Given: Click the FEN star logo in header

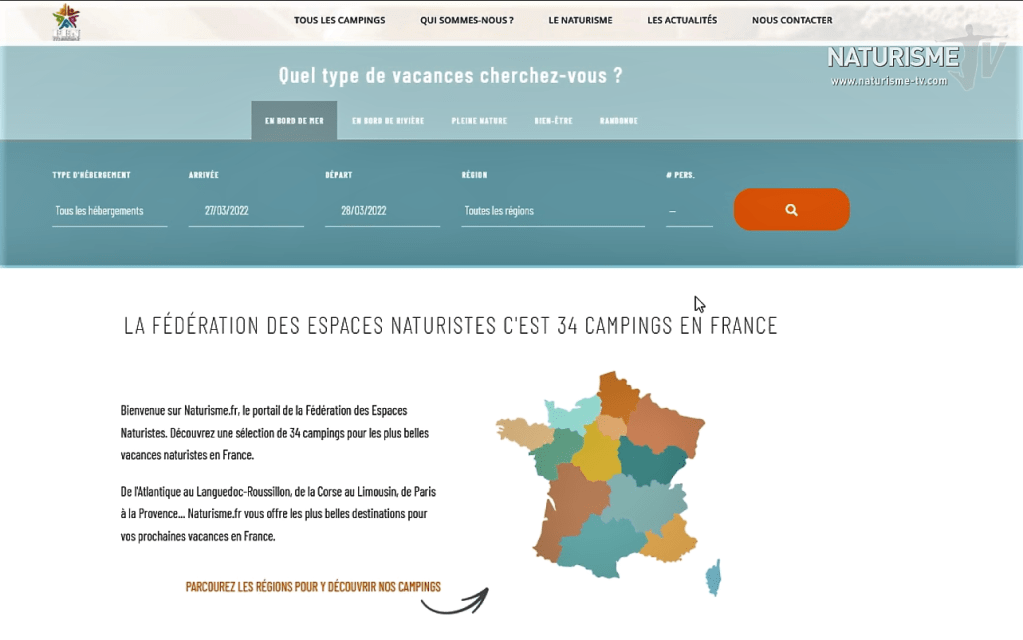Looking at the screenshot, I should [x=66, y=22].
